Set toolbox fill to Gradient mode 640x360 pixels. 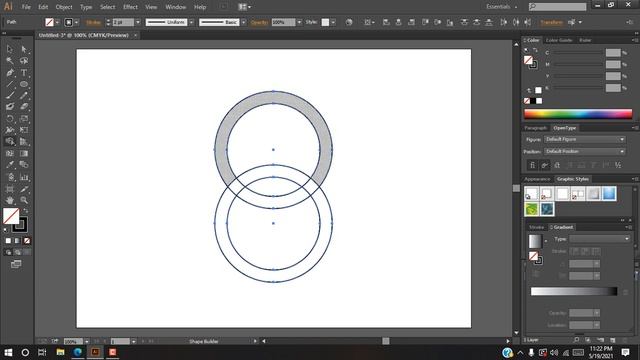(17, 241)
